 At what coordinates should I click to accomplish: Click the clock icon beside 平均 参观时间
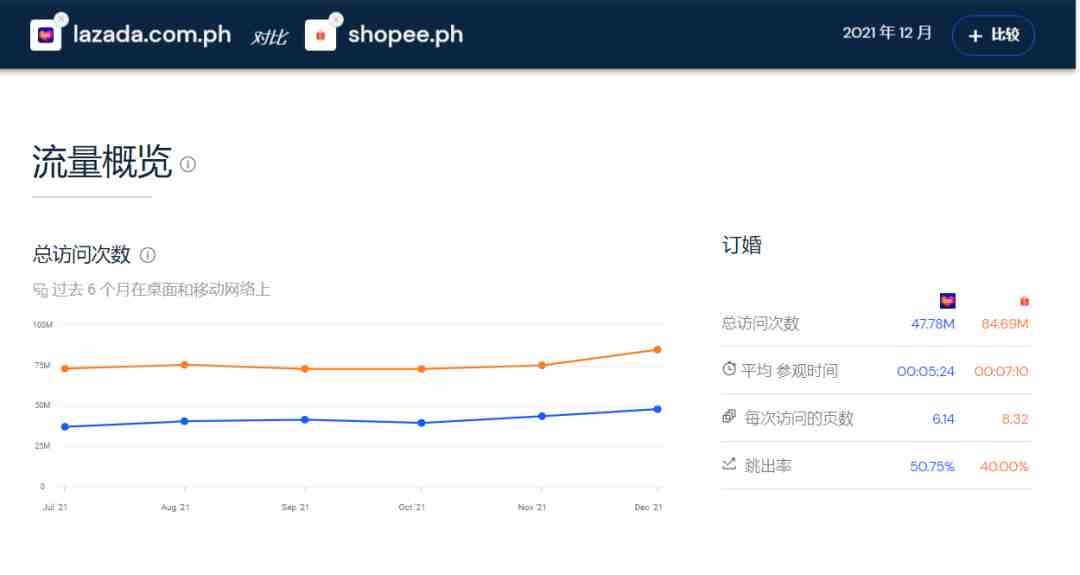point(729,370)
